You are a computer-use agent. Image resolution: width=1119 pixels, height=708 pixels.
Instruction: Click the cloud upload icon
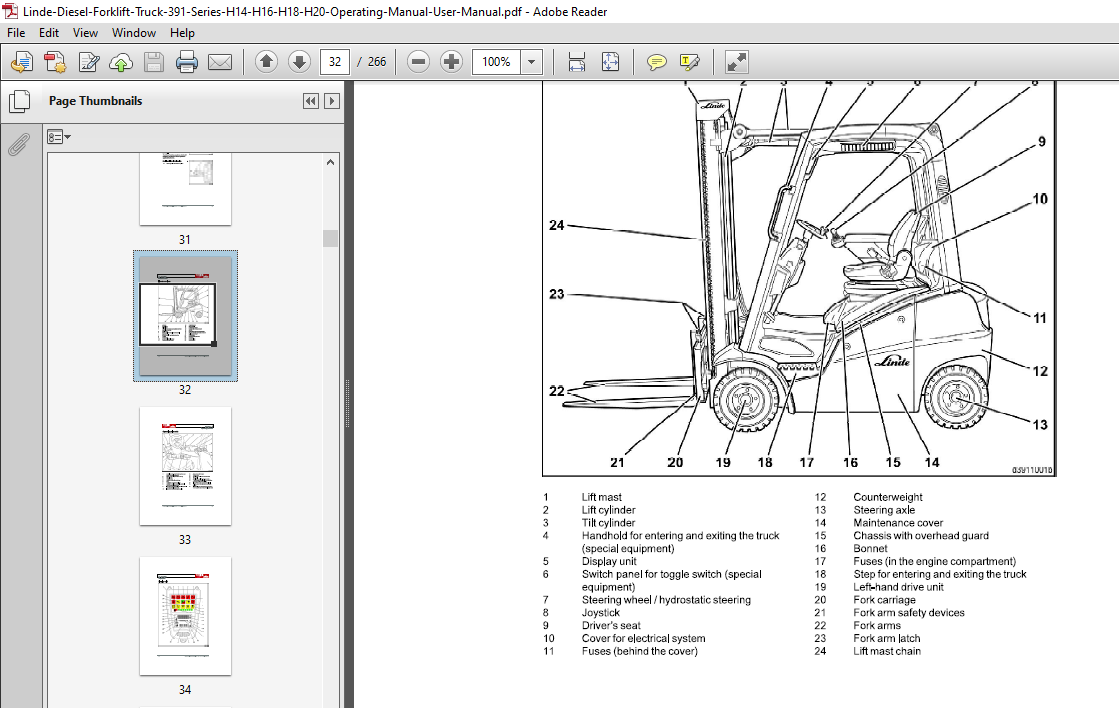tap(121, 62)
